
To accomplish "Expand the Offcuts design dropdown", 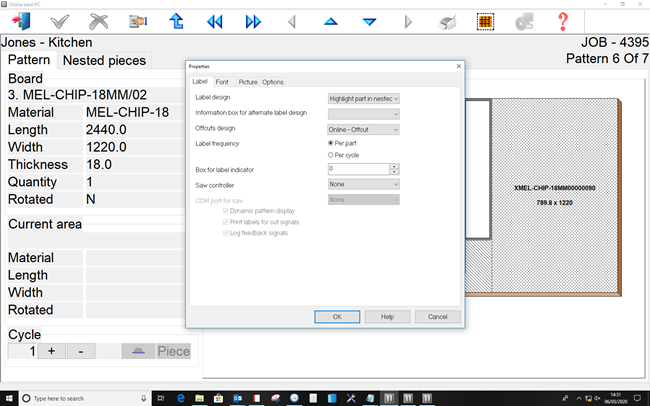I will coord(364,129).
